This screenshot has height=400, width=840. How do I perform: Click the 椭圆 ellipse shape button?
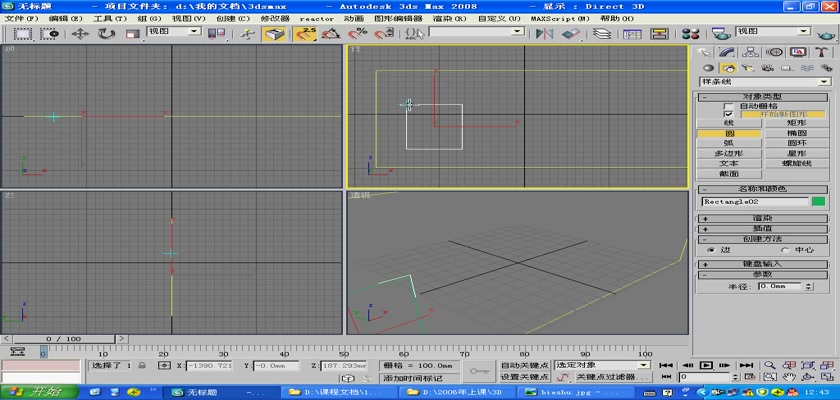796,133
